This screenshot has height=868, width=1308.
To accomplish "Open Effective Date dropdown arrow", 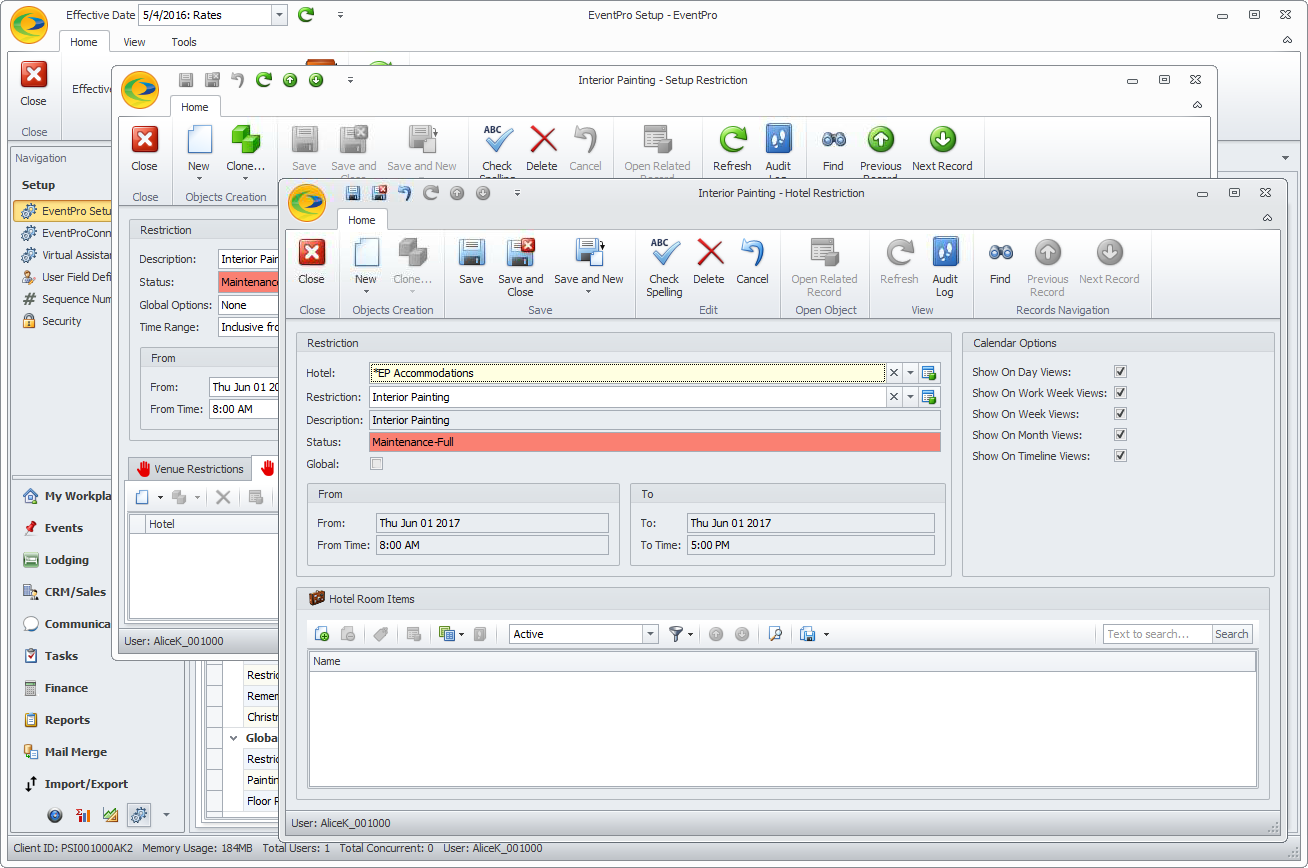I will point(279,15).
